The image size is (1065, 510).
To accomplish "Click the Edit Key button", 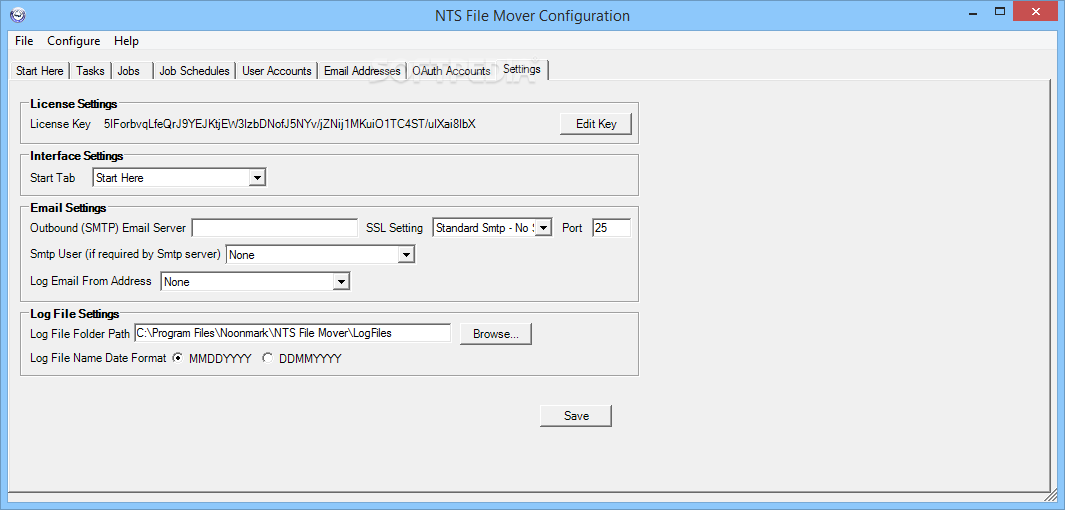I will [x=596, y=124].
